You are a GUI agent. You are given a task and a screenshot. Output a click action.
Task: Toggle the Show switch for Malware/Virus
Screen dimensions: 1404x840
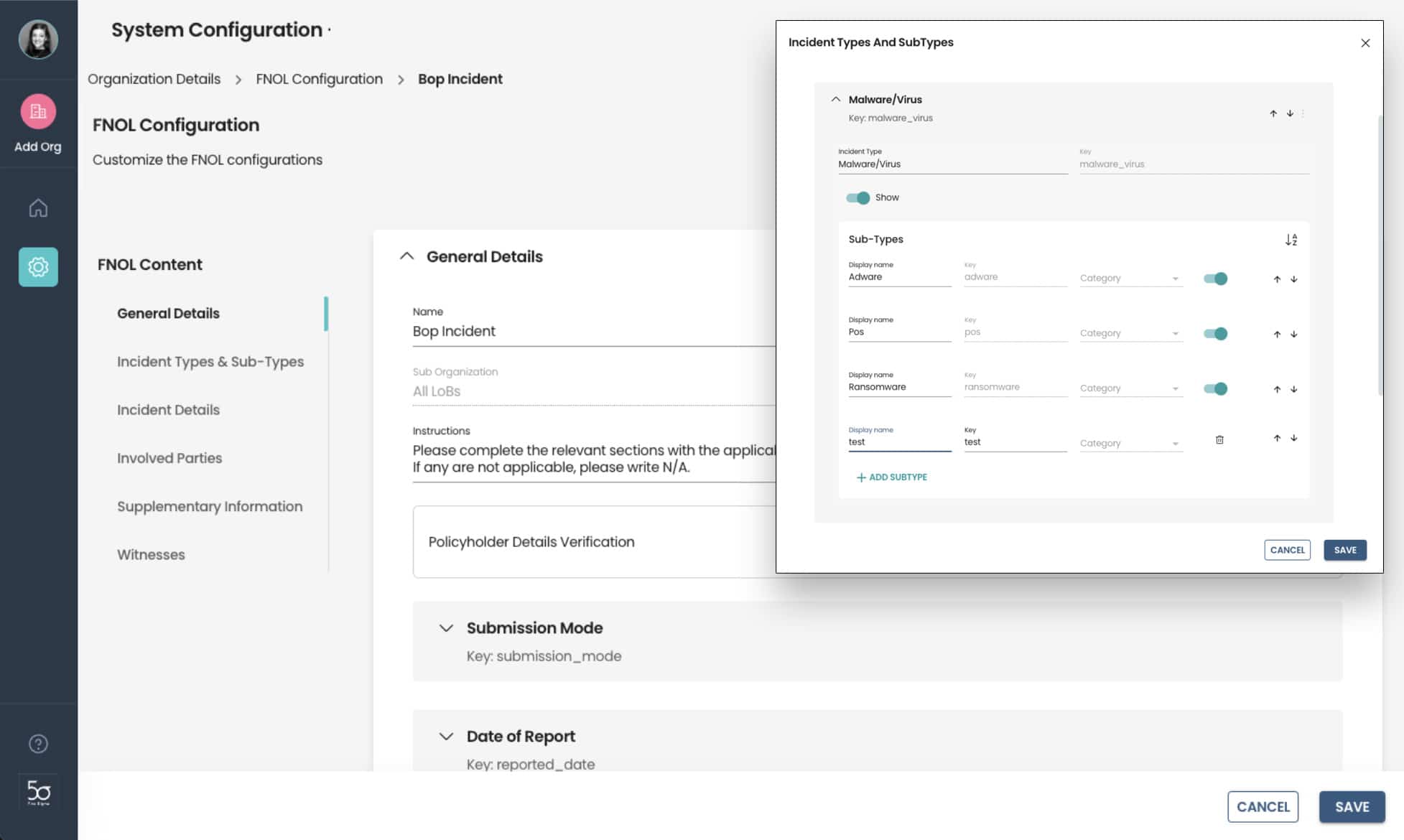point(857,197)
